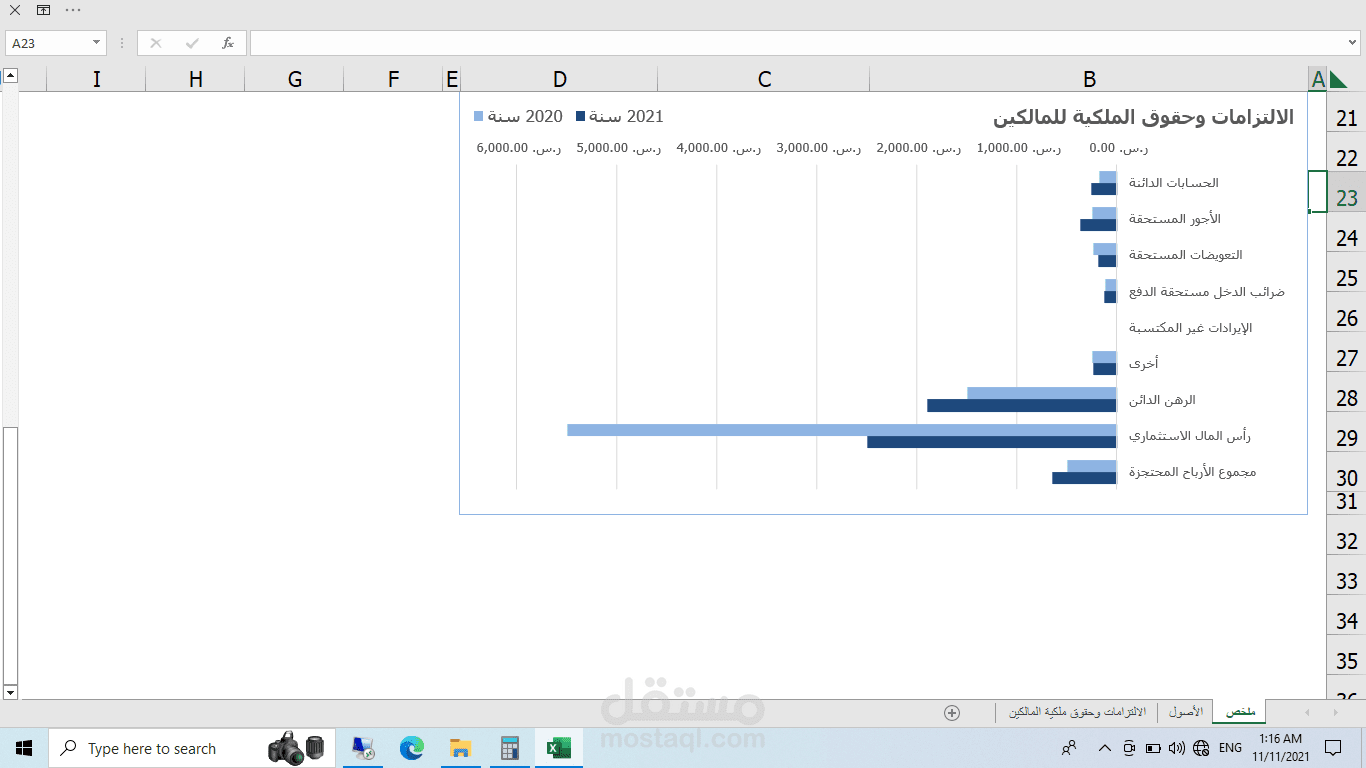Screen dimensions: 1366x768
Task: Select column header I
Action: point(96,79)
